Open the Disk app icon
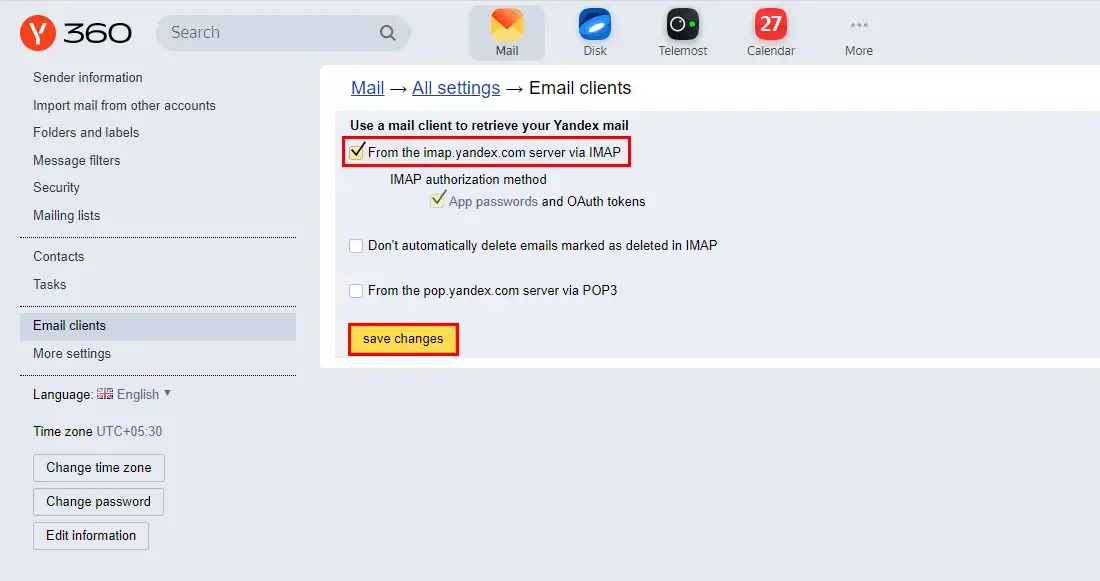Viewport: 1100px width, 581px height. 595,33
